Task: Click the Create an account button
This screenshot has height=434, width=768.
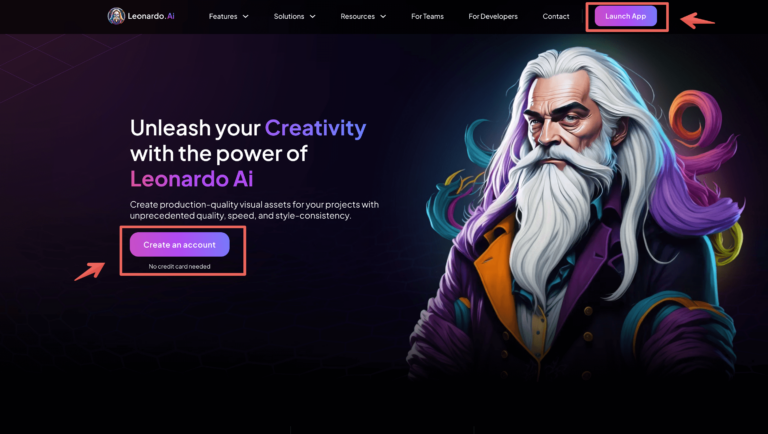Action: click(x=179, y=244)
